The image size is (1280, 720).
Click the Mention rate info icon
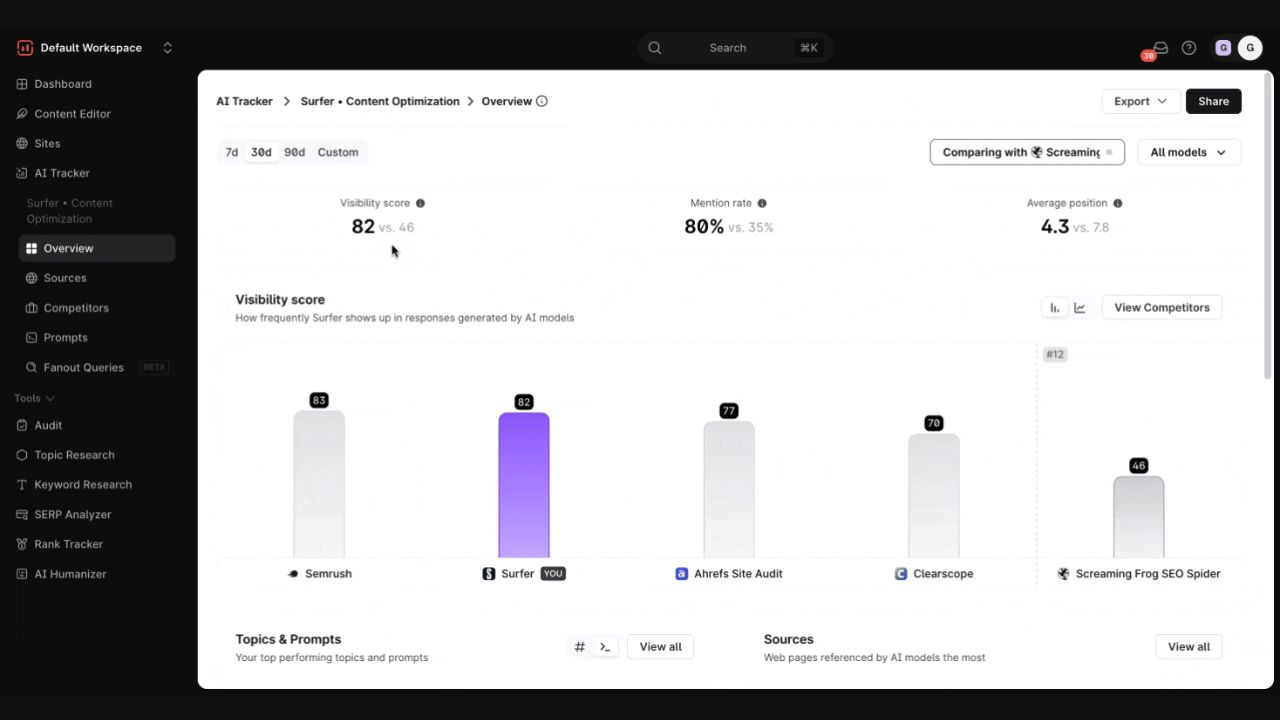pos(762,203)
